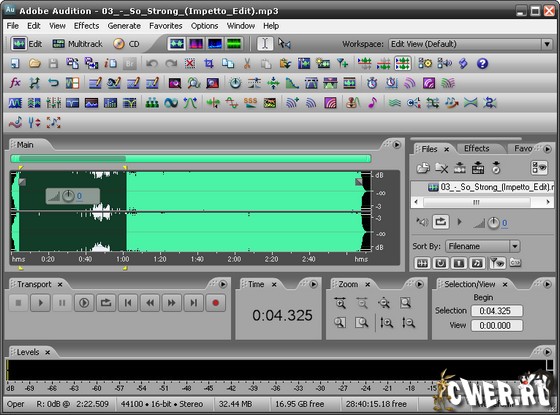Click the Open folder icon

point(34,64)
